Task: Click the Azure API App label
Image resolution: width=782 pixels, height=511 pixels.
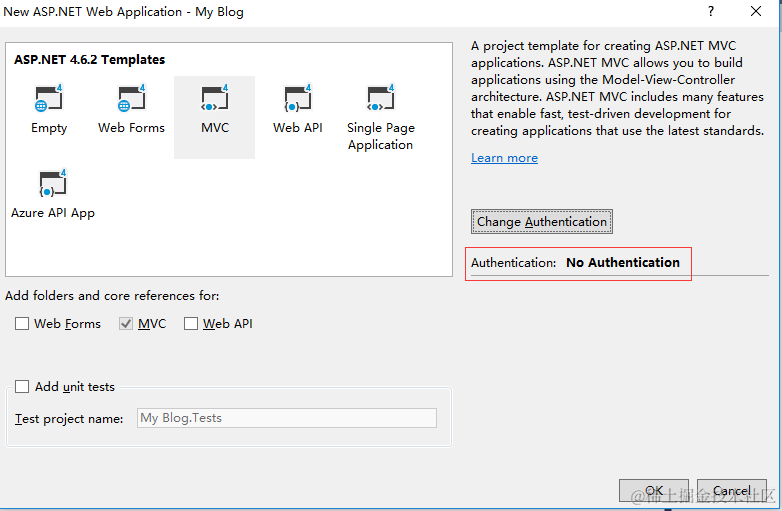Action: tap(53, 213)
